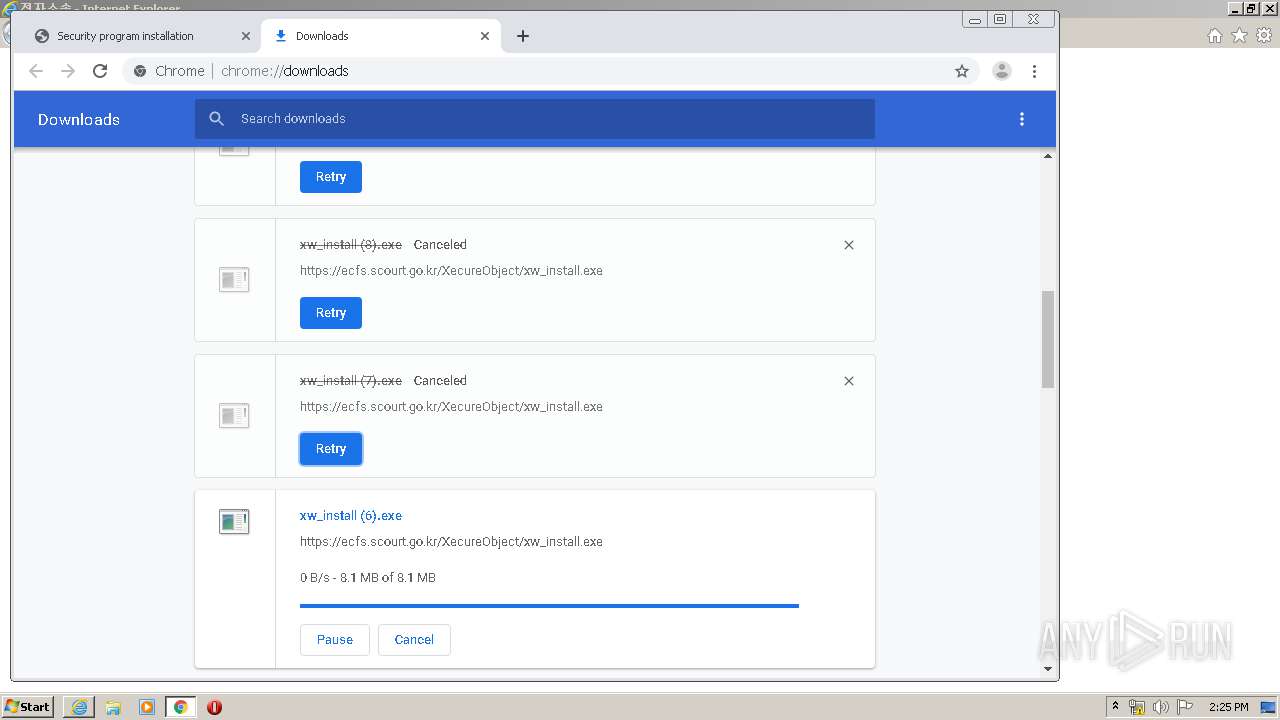The height and width of the screenshot is (720, 1280).
Task: Click the source URL of xw_install (8).exe
Action: tap(451, 271)
